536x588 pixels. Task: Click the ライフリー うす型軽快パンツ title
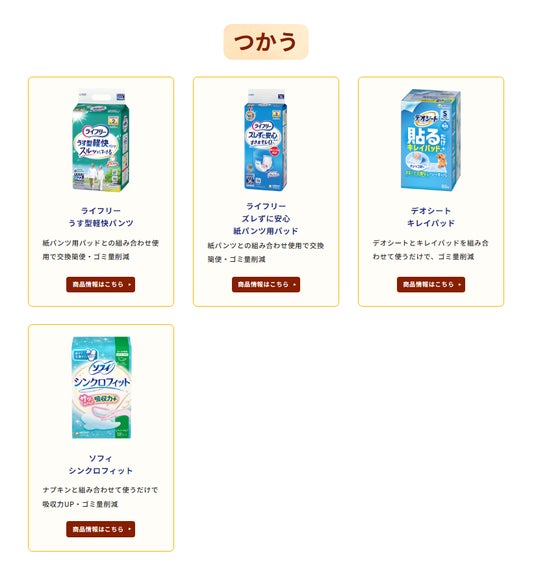tap(101, 217)
